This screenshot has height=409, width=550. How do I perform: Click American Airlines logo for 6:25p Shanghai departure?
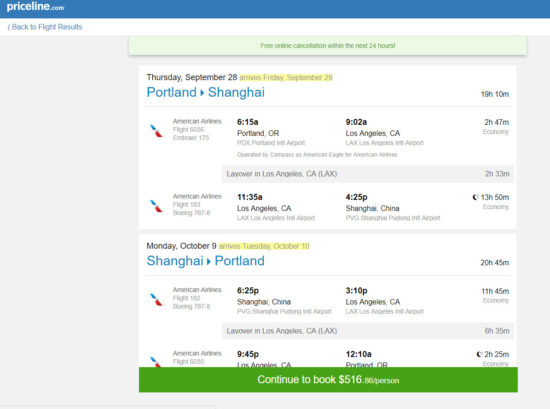point(156,300)
